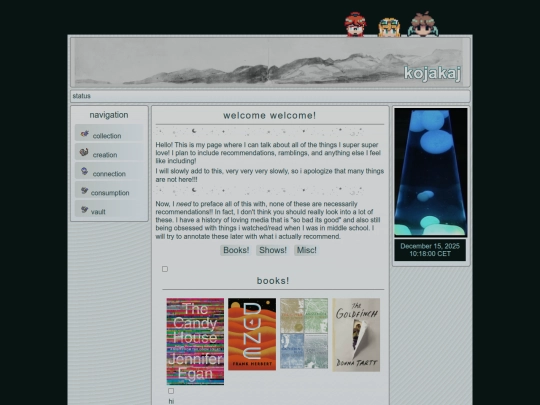This screenshot has width=540, height=405.
Task: Click the mountain banner image
Action: [x=269, y=62]
